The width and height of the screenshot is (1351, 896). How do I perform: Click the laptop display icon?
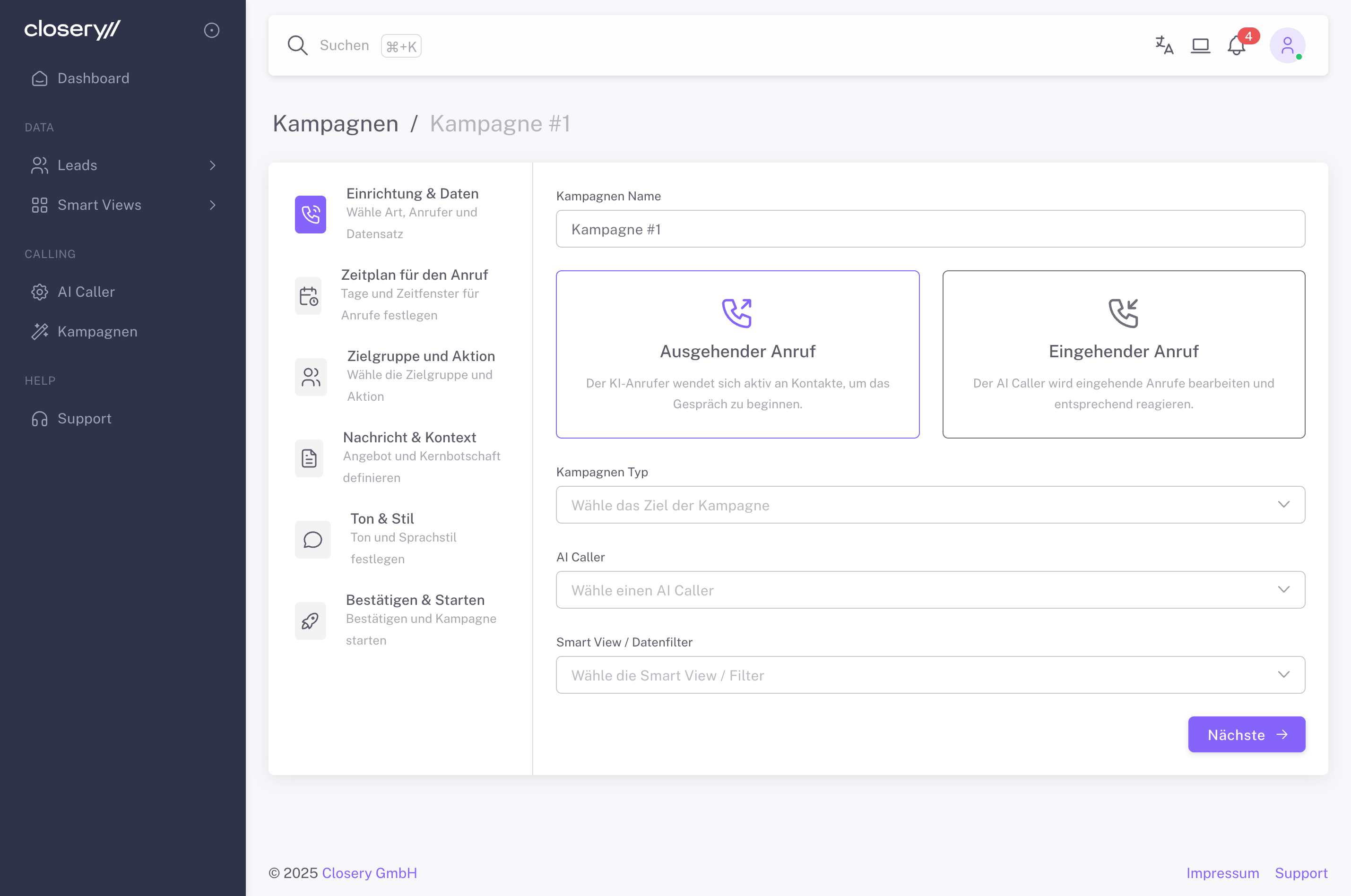click(x=1200, y=45)
